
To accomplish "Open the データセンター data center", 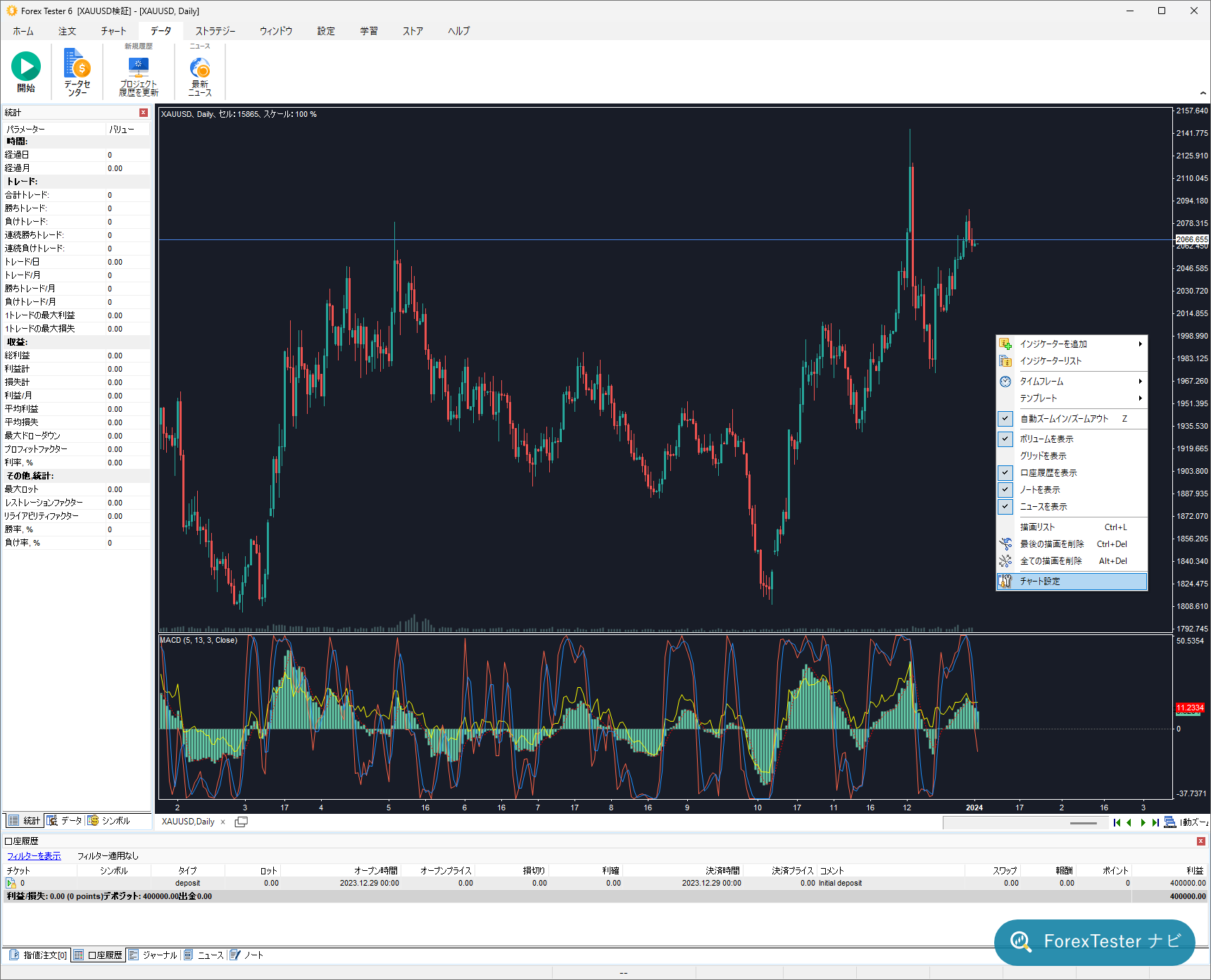I will pyautogui.click(x=77, y=72).
